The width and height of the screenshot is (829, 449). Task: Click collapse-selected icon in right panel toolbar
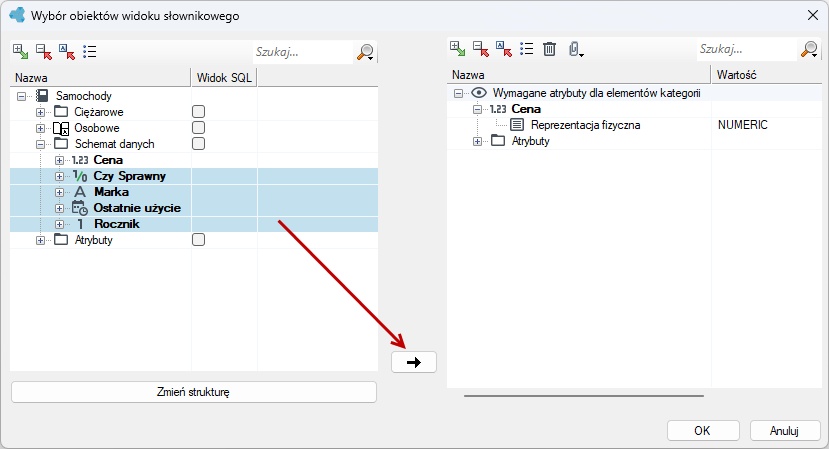pyautogui.click(x=504, y=49)
